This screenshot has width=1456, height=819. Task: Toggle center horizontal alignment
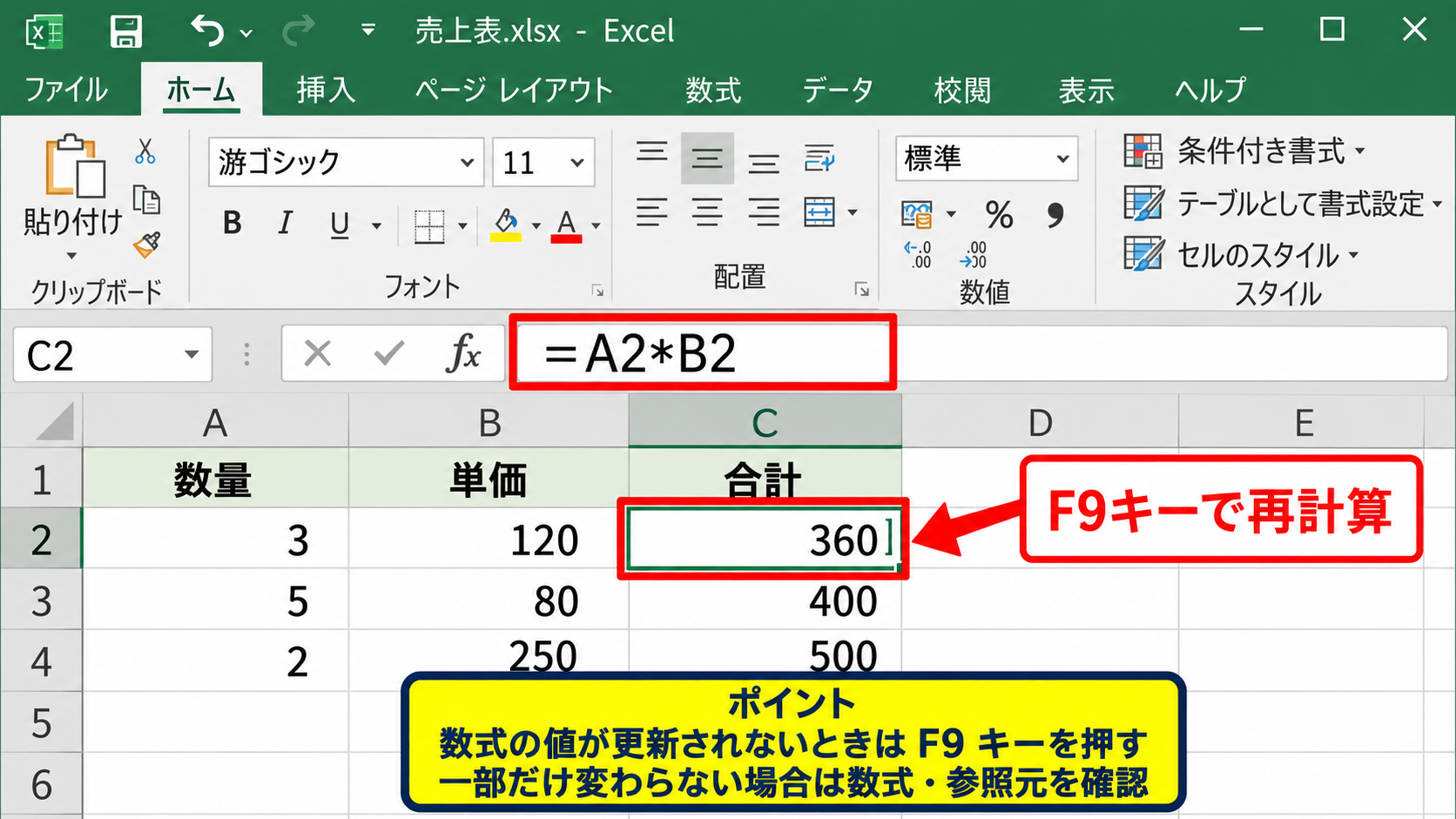707,211
